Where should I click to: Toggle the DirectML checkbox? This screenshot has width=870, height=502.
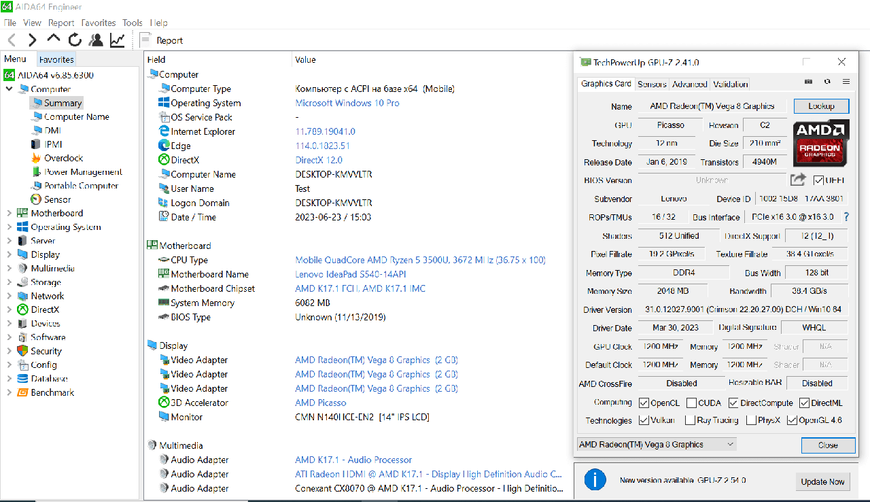804,403
